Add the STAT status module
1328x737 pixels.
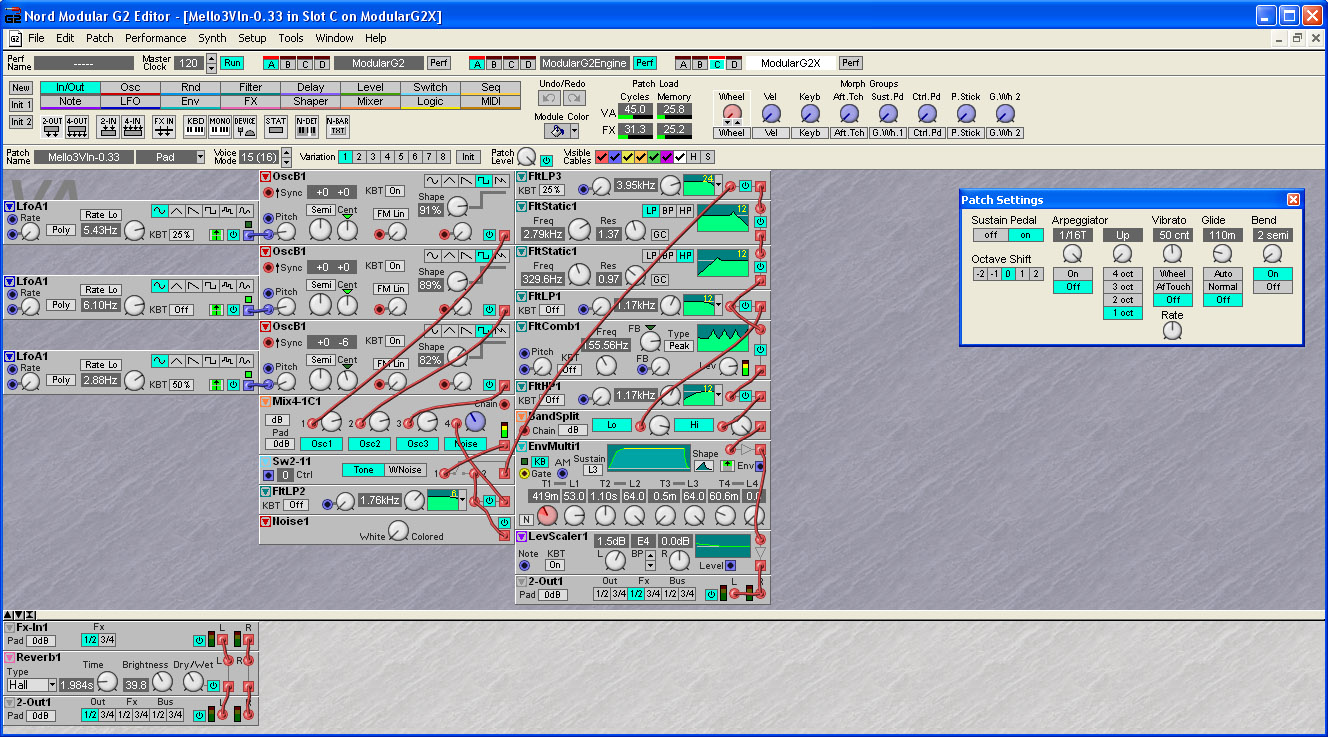coord(277,126)
